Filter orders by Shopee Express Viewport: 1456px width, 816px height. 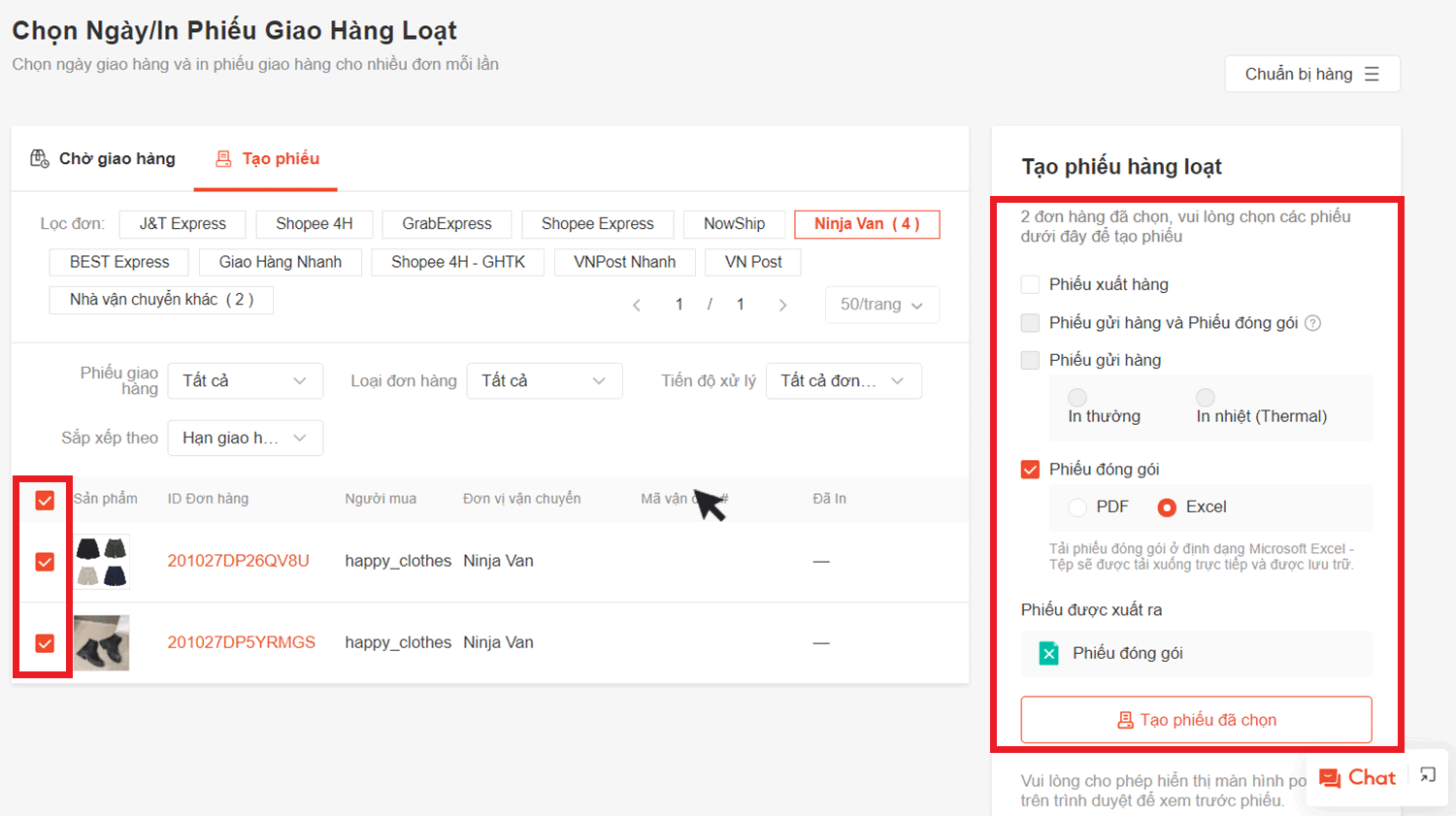coord(597,224)
